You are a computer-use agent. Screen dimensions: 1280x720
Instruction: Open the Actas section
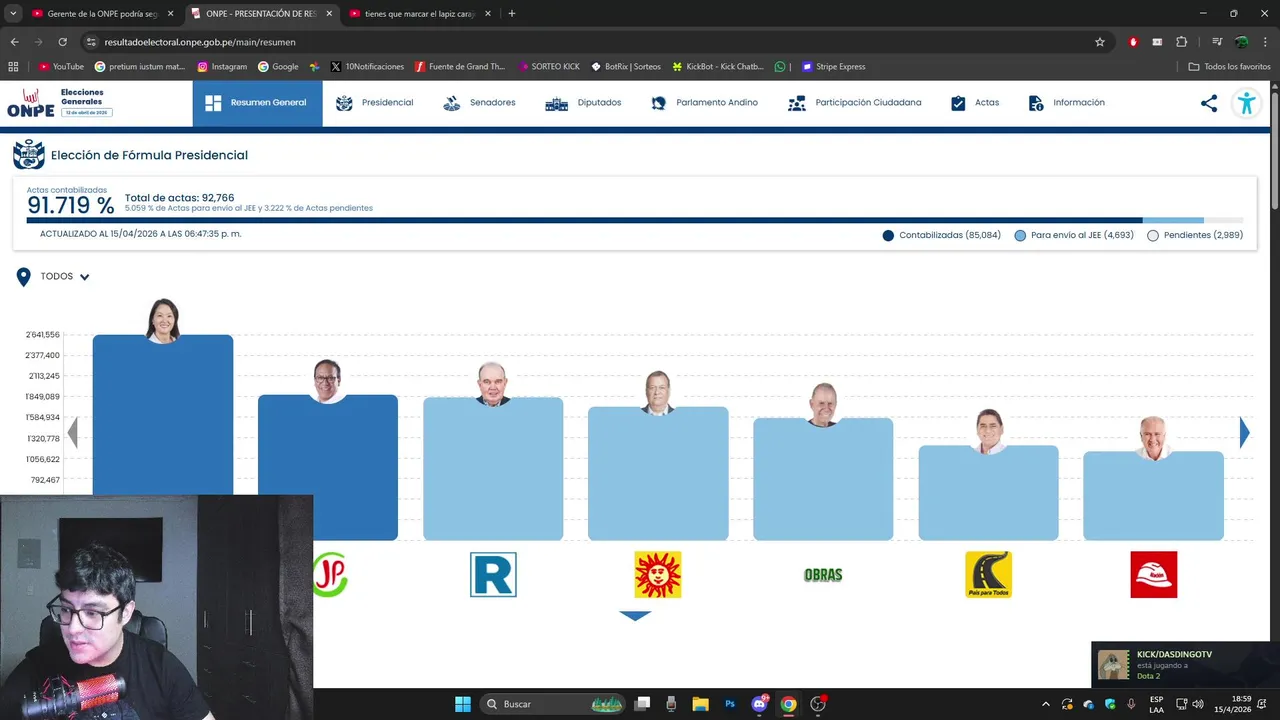974,103
